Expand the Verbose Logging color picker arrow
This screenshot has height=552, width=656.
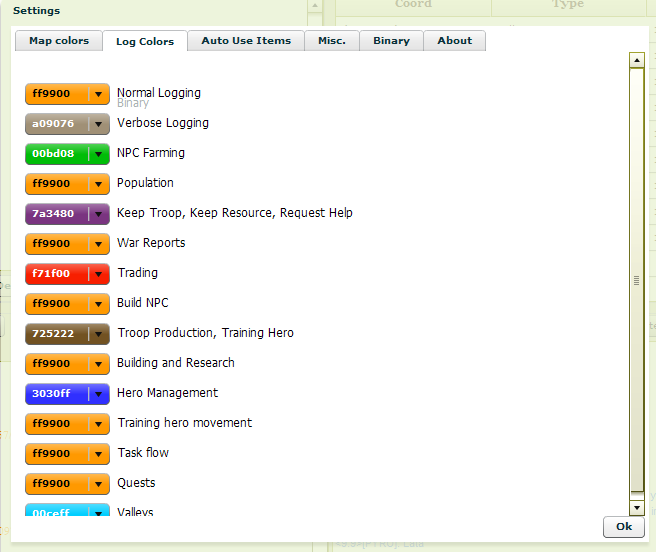click(x=98, y=124)
